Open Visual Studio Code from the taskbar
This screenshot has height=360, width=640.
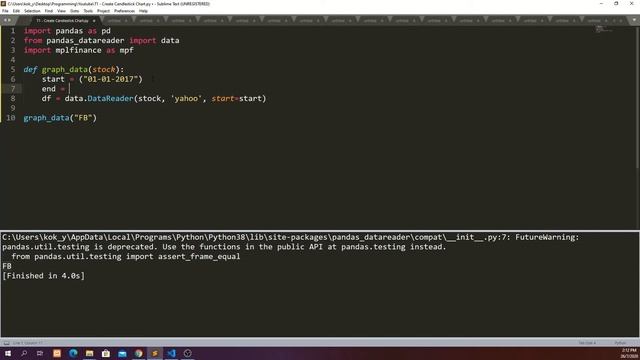point(171,353)
